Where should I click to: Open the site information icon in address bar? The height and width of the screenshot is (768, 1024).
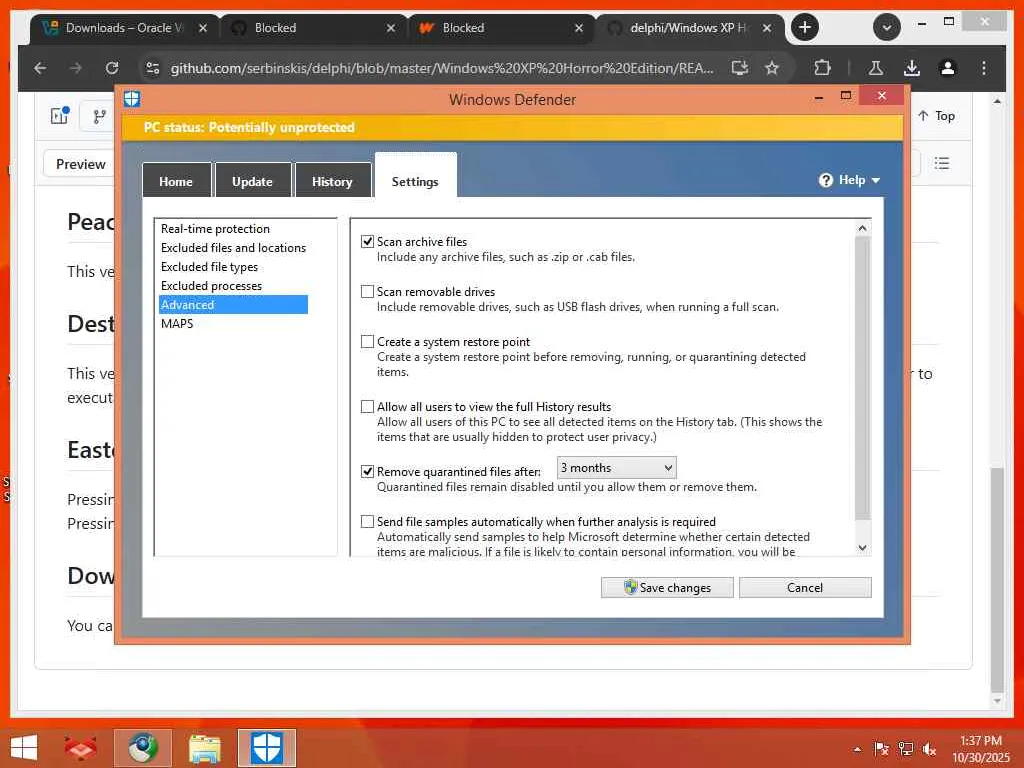coord(153,68)
